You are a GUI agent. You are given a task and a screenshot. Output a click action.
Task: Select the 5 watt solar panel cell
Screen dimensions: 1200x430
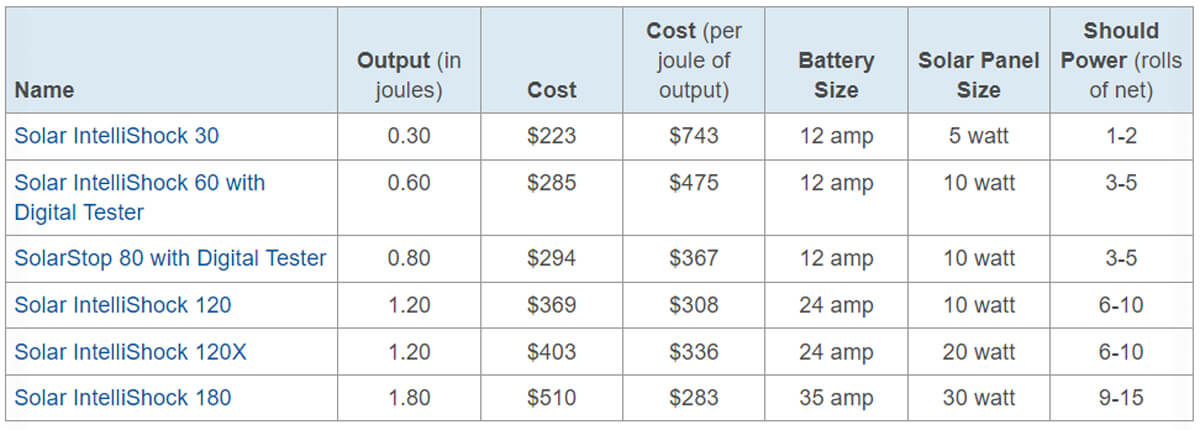tap(978, 136)
